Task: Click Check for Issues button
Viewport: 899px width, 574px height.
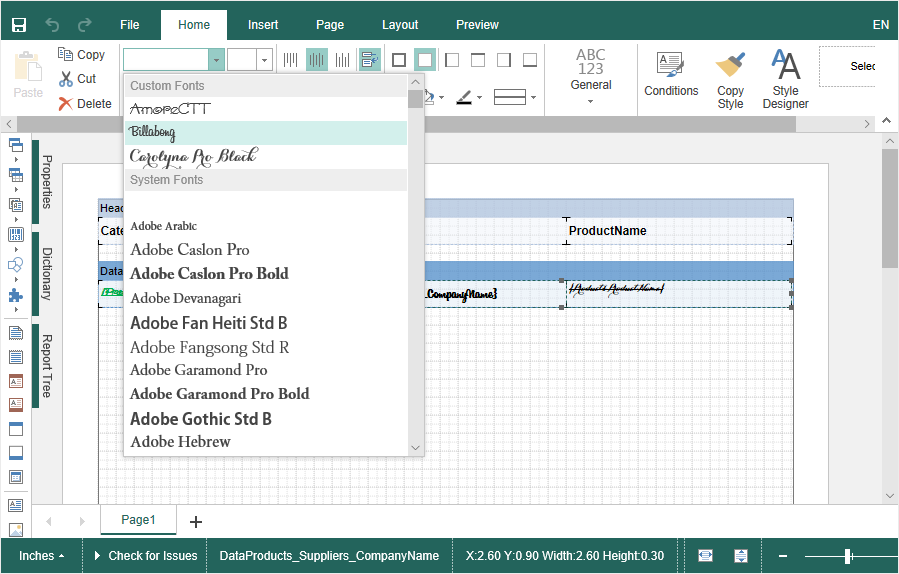Action: [144, 556]
